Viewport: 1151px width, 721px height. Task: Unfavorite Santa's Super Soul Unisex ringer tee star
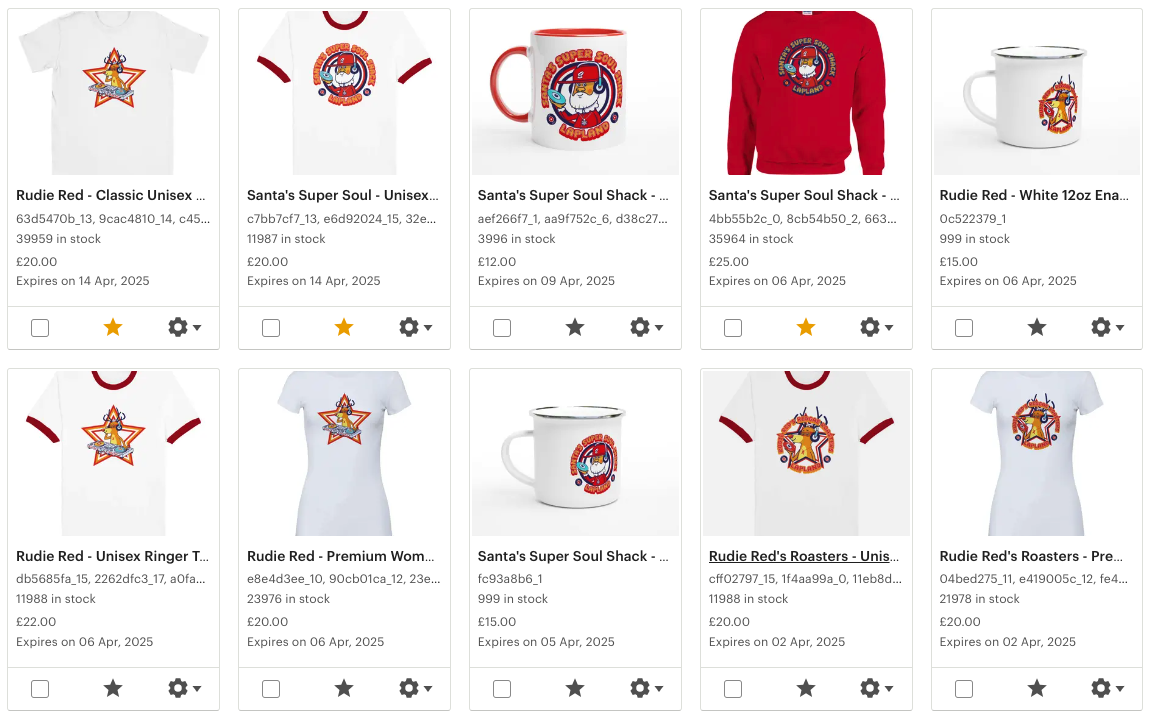[x=344, y=327]
